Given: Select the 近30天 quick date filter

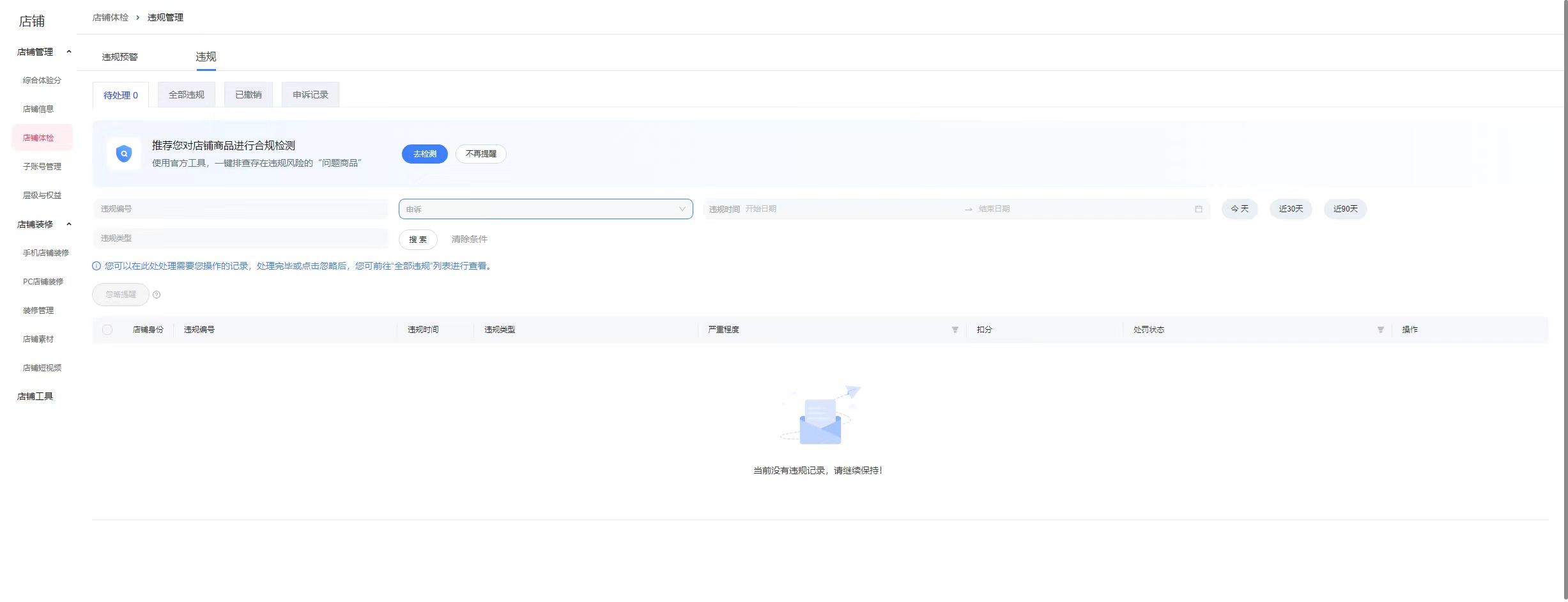Looking at the screenshot, I should 1290,209.
